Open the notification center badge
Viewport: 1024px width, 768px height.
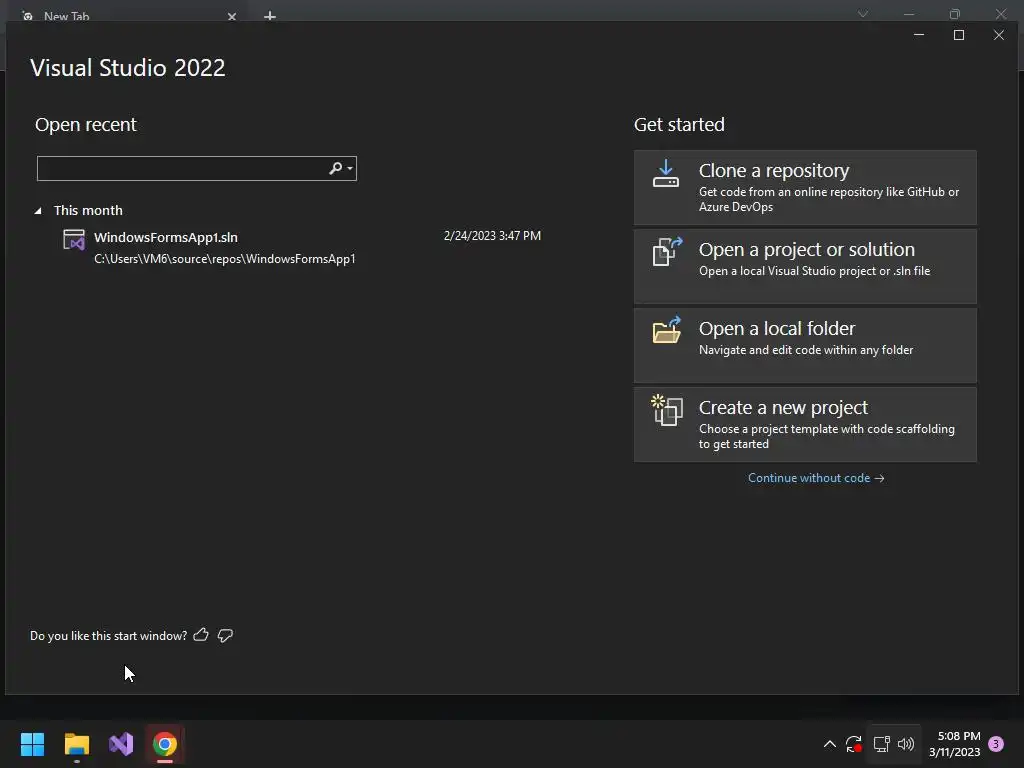996,744
